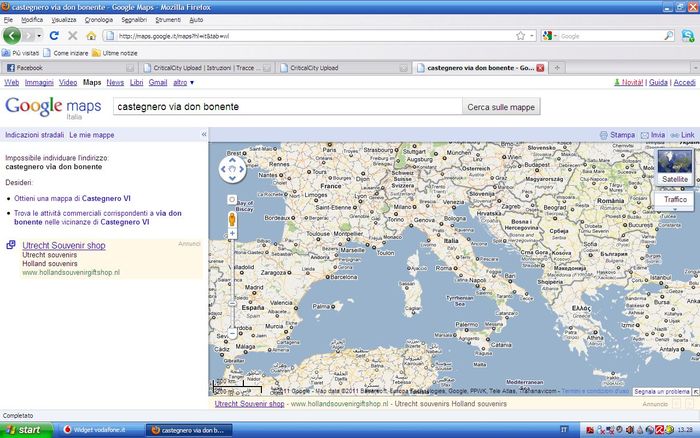700x438 pixels.
Task: Toggle the Traffico layer button
Action: click(675, 199)
